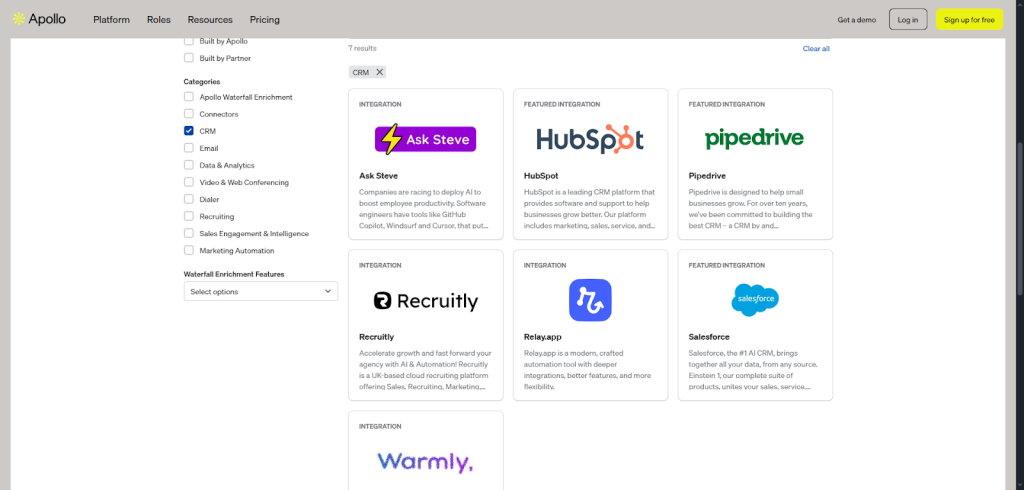Click the Relay.app blue icon
This screenshot has height=490, width=1024.
pos(590,301)
